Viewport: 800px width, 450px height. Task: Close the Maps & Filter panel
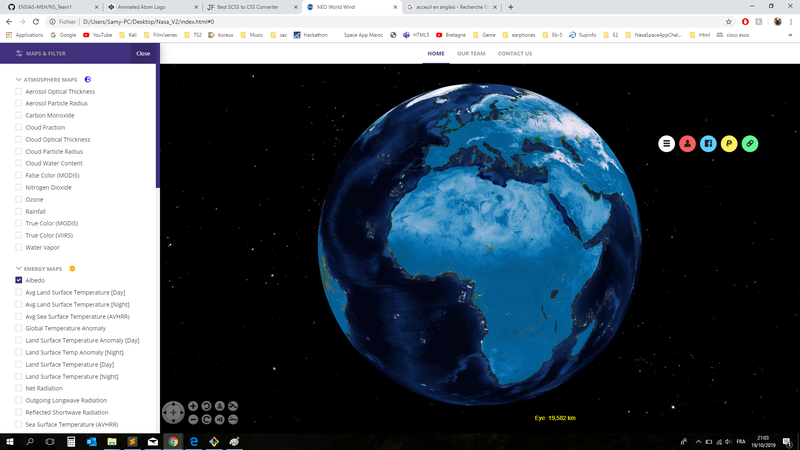coord(143,53)
